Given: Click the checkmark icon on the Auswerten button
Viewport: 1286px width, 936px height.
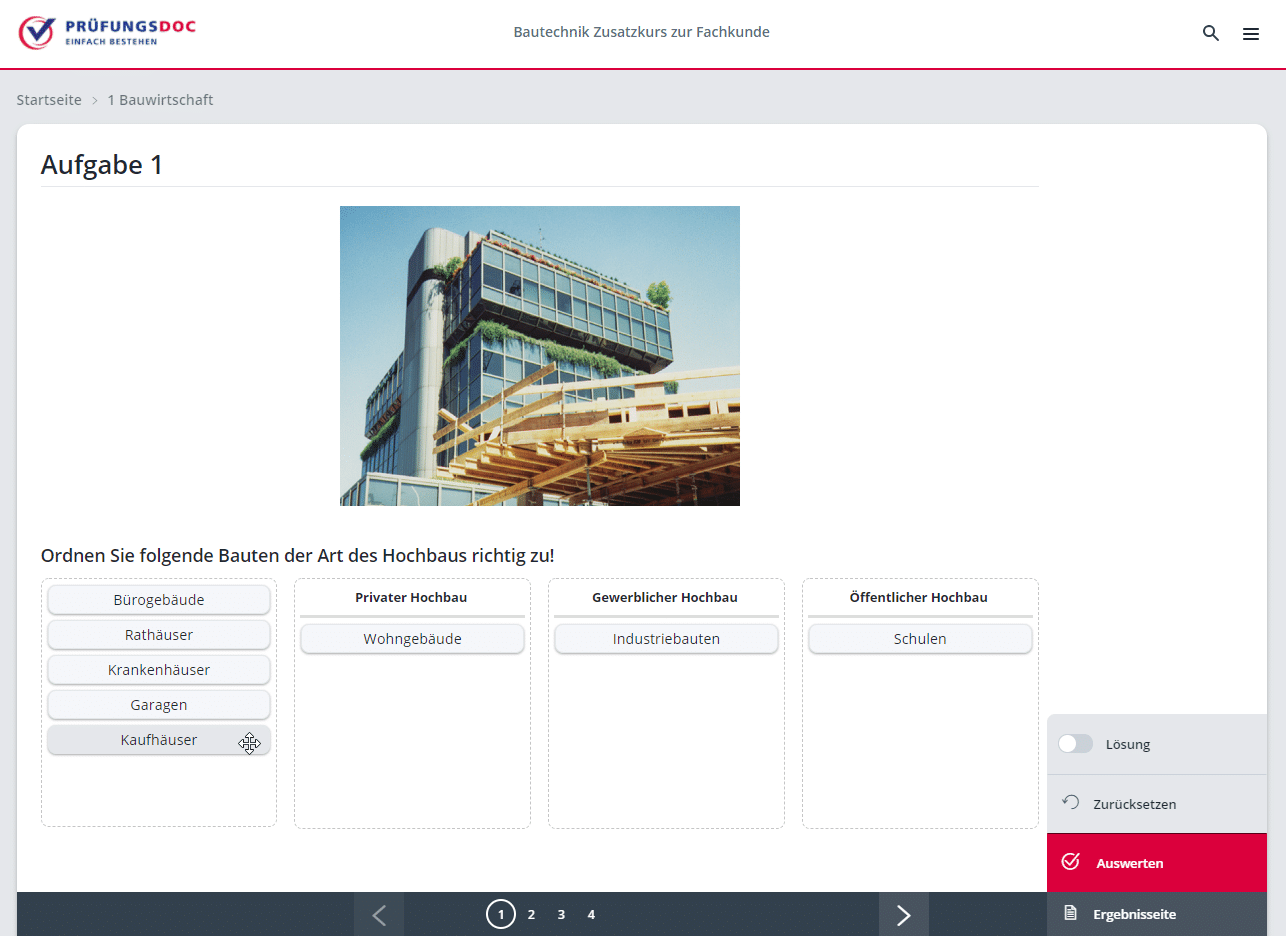Looking at the screenshot, I should pos(1072,861).
